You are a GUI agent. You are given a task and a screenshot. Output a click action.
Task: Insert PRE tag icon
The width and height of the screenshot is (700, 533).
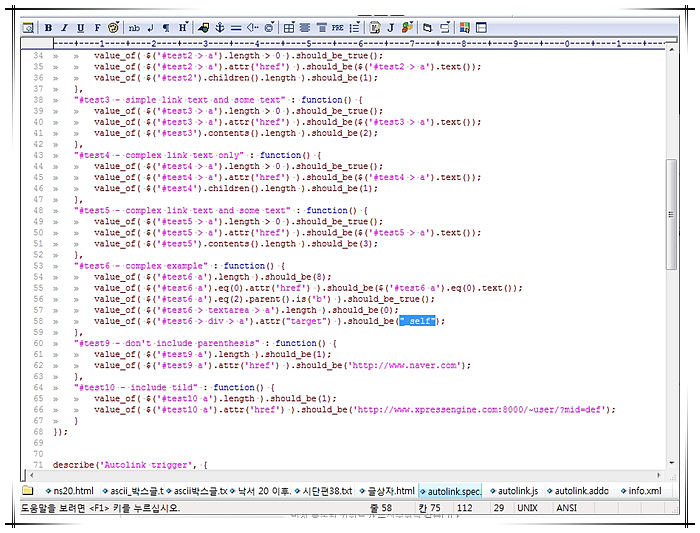pos(338,28)
